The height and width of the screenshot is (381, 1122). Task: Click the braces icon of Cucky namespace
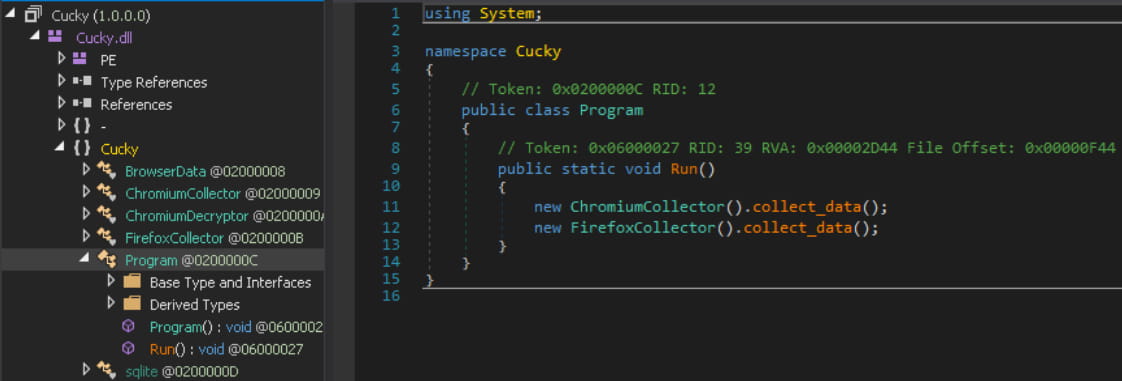[82, 148]
